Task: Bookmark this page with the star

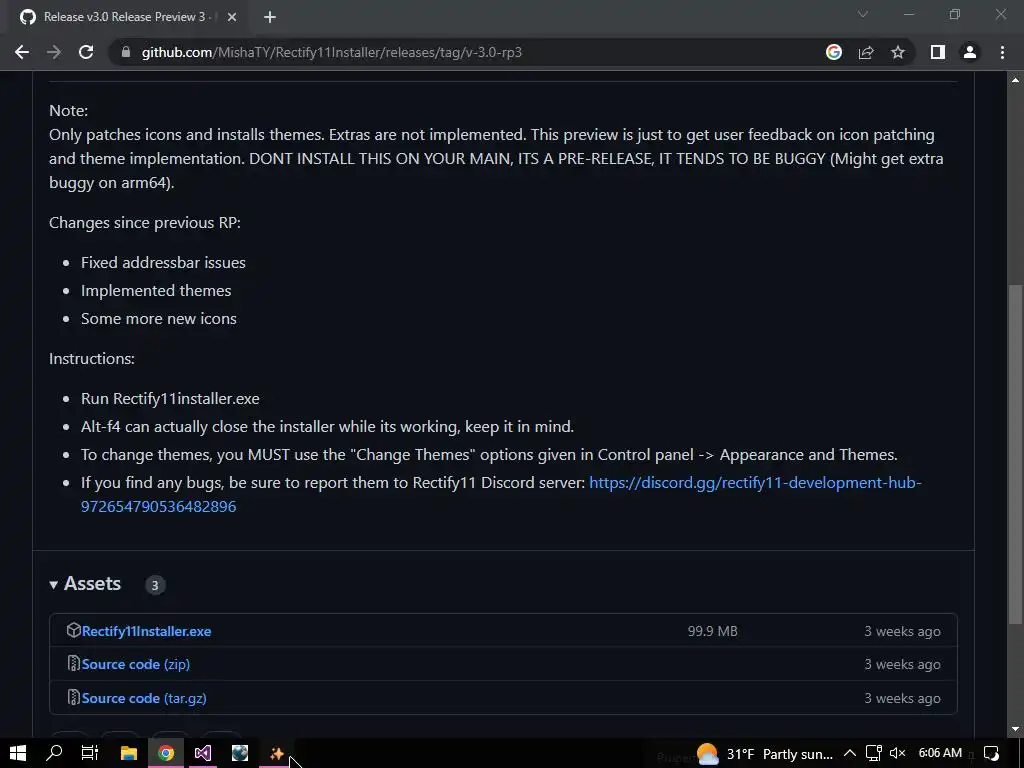Action: pyautogui.click(x=898, y=52)
